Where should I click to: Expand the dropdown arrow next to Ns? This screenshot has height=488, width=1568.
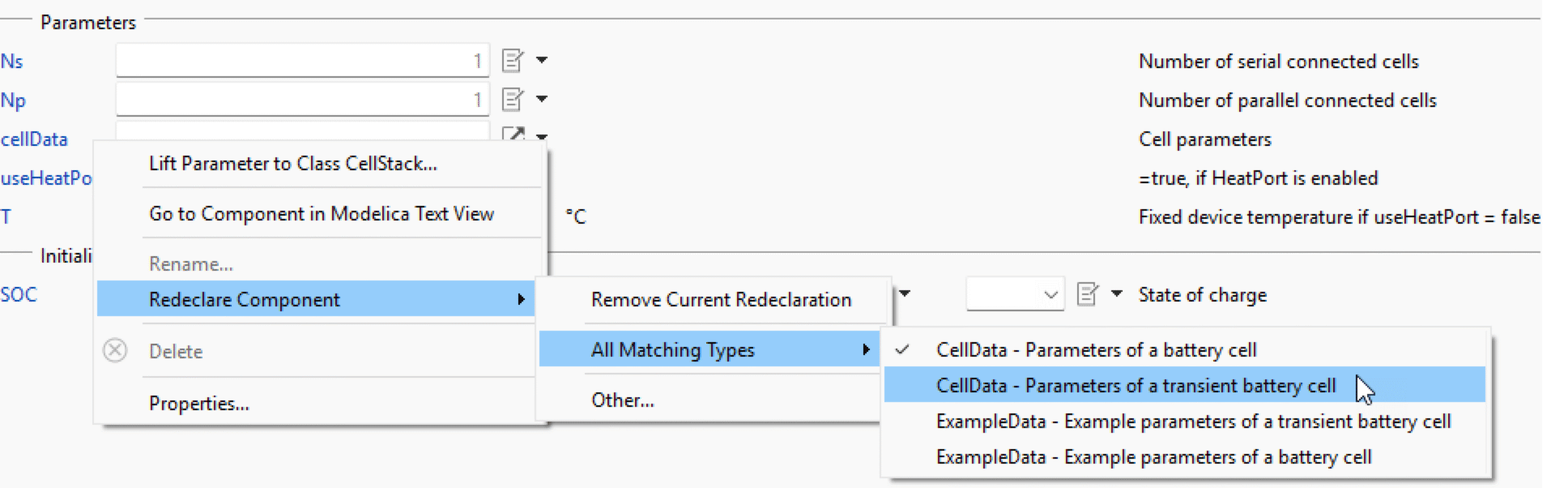(542, 60)
